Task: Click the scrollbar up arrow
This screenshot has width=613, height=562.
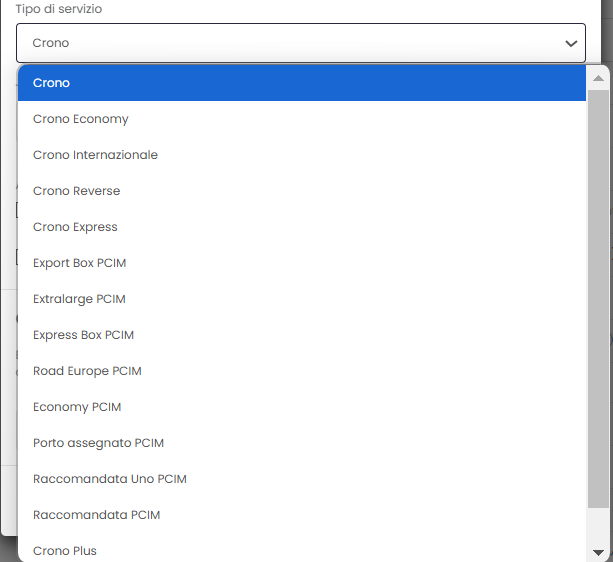Action: [x=598, y=78]
